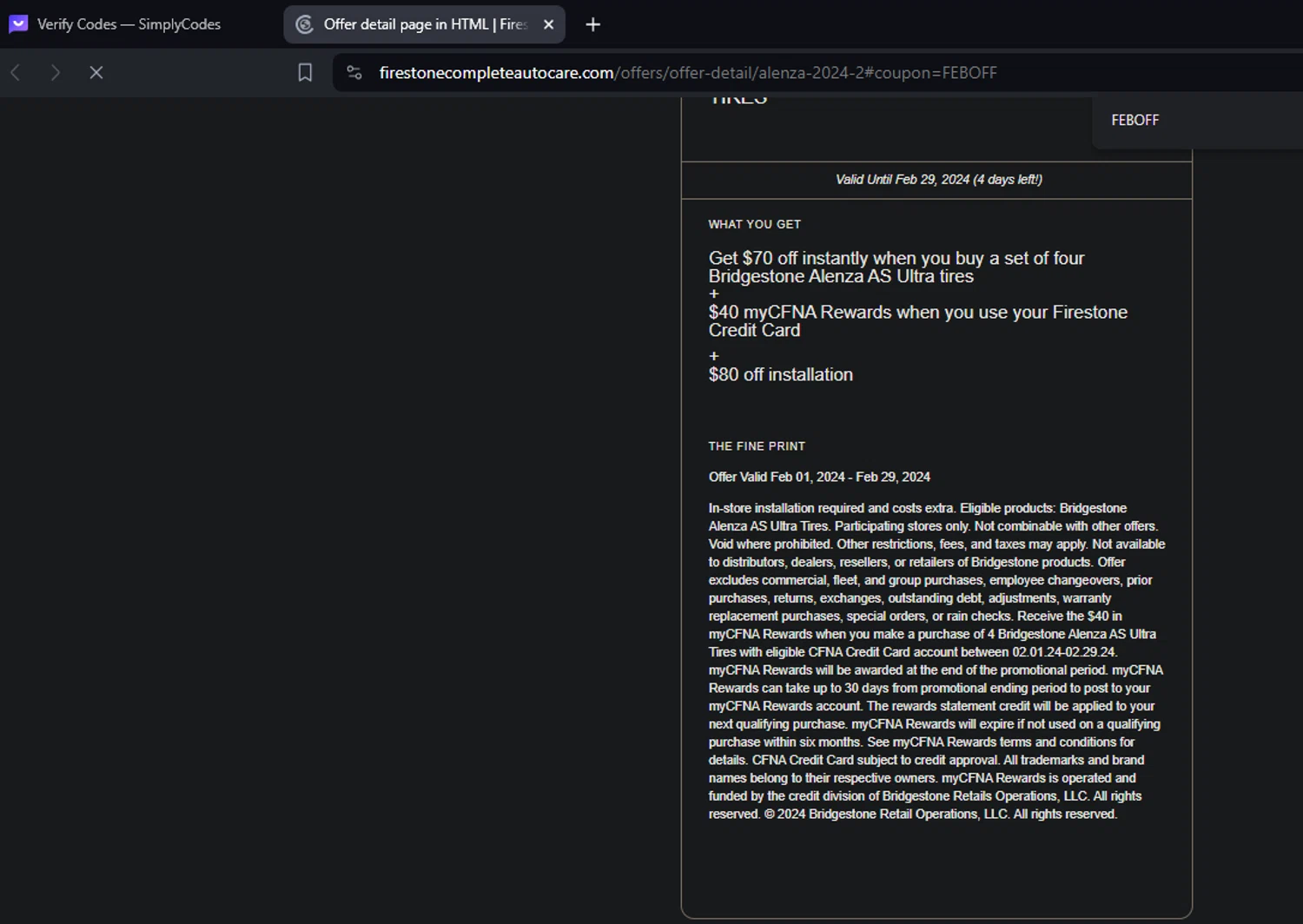Select 'Valid Until Feb 29, 2024' text
This screenshot has height=924, width=1303.
902,180
